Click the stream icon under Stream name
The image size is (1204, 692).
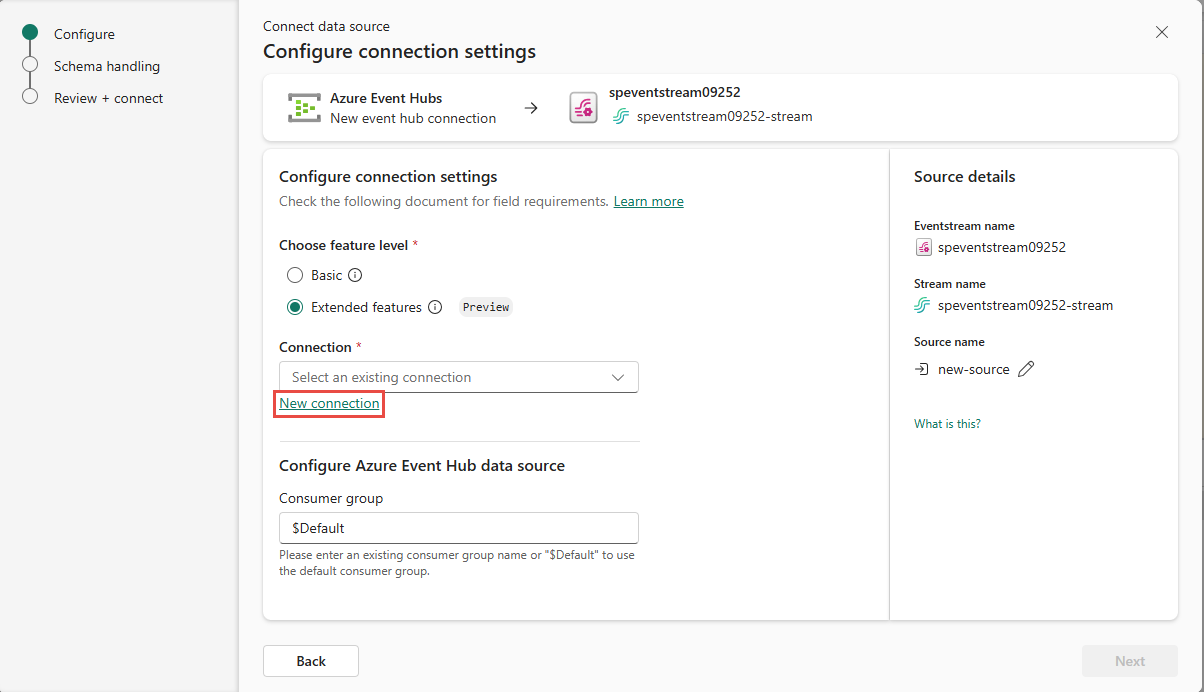(x=923, y=305)
